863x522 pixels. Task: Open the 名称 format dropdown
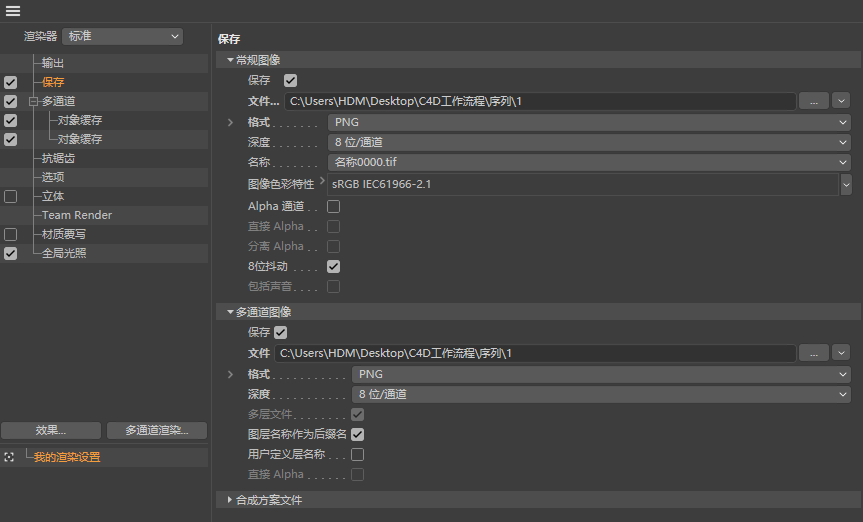pyautogui.click(x=588, y=162)
